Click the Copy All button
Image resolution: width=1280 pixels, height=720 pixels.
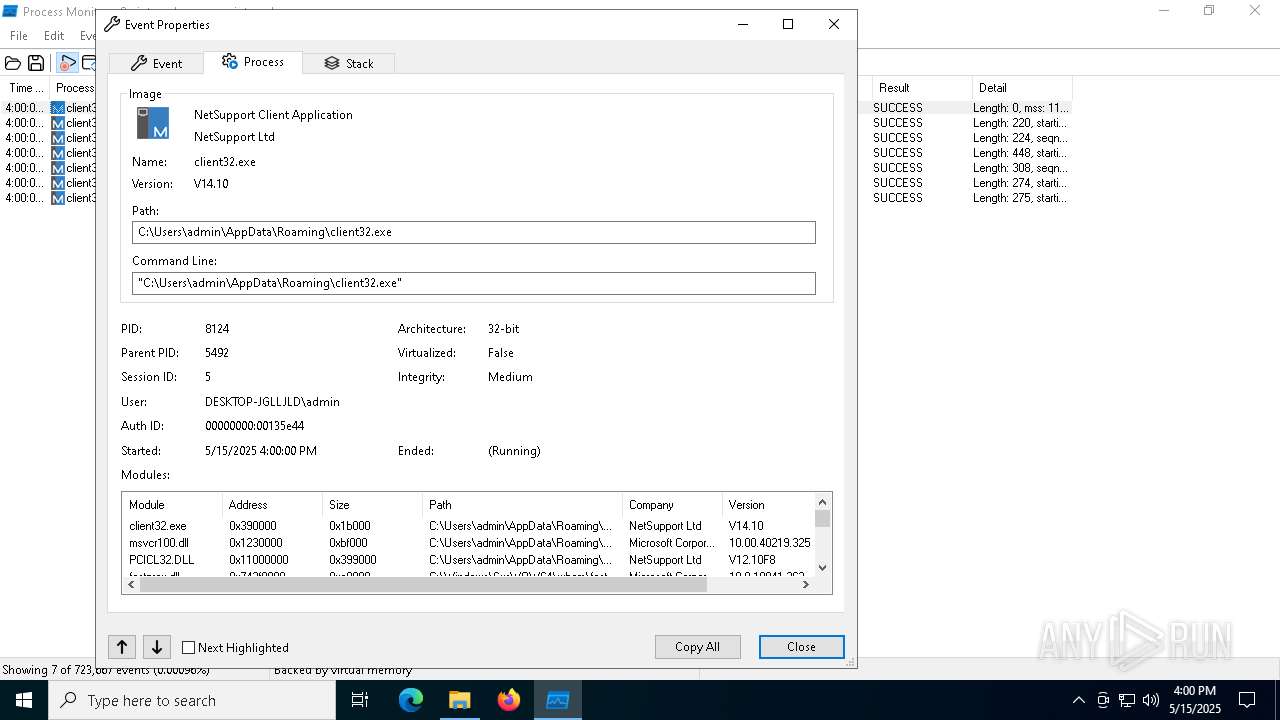coord(697,647)
